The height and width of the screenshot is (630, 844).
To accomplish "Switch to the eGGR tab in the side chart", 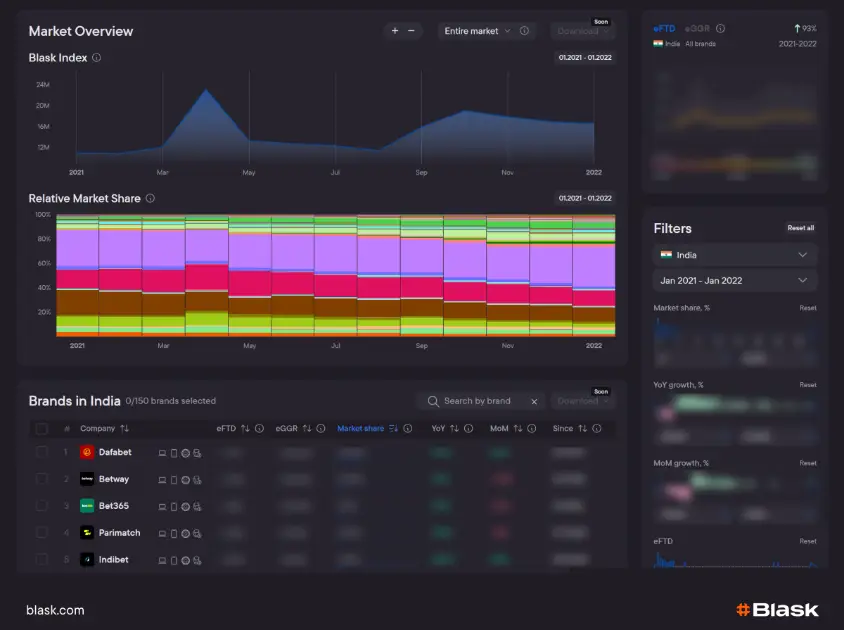I will point(698,29).
